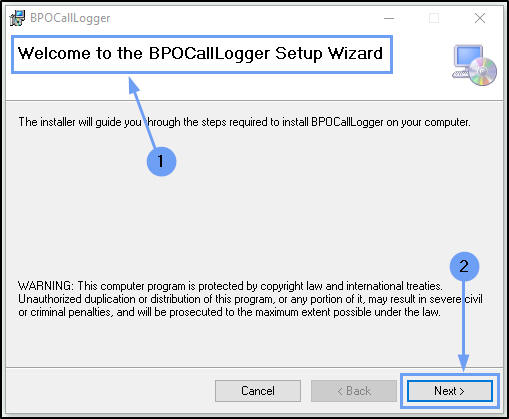509x419 pixels.
Task: Click the arrowhead pointing at the welcome heading
Action: (x=134, y=86)
